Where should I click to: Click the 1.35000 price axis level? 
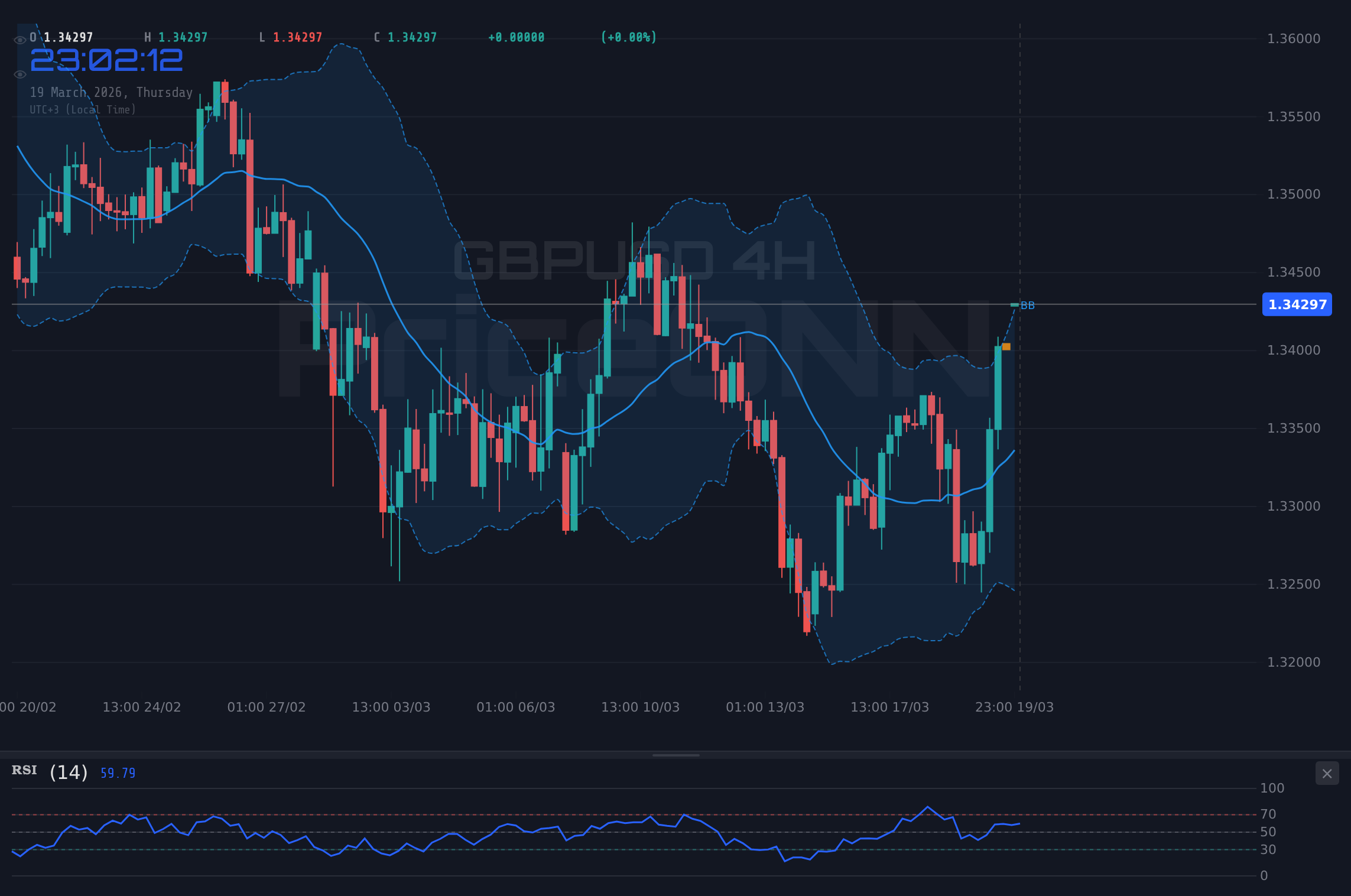click(1293, 193)
